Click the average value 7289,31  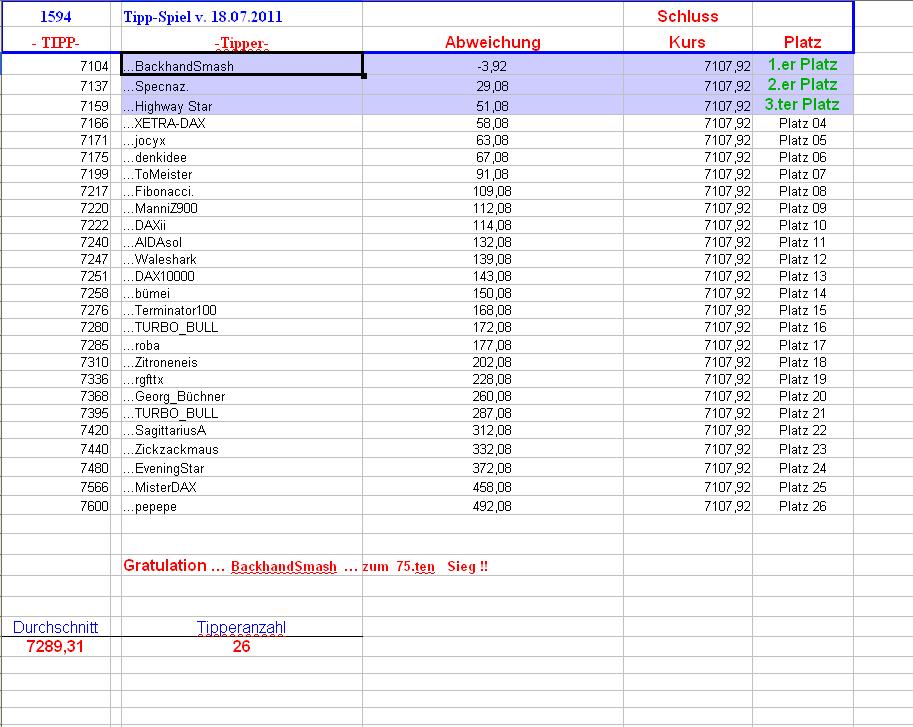[x=54, y=646]
